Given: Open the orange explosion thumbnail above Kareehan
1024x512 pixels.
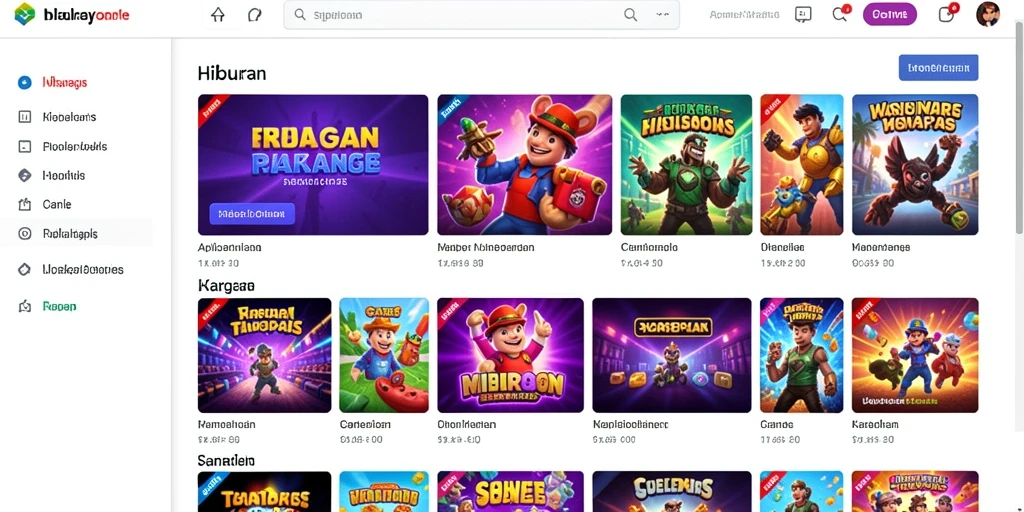Looking at the screenshot, I should (915, 355).
